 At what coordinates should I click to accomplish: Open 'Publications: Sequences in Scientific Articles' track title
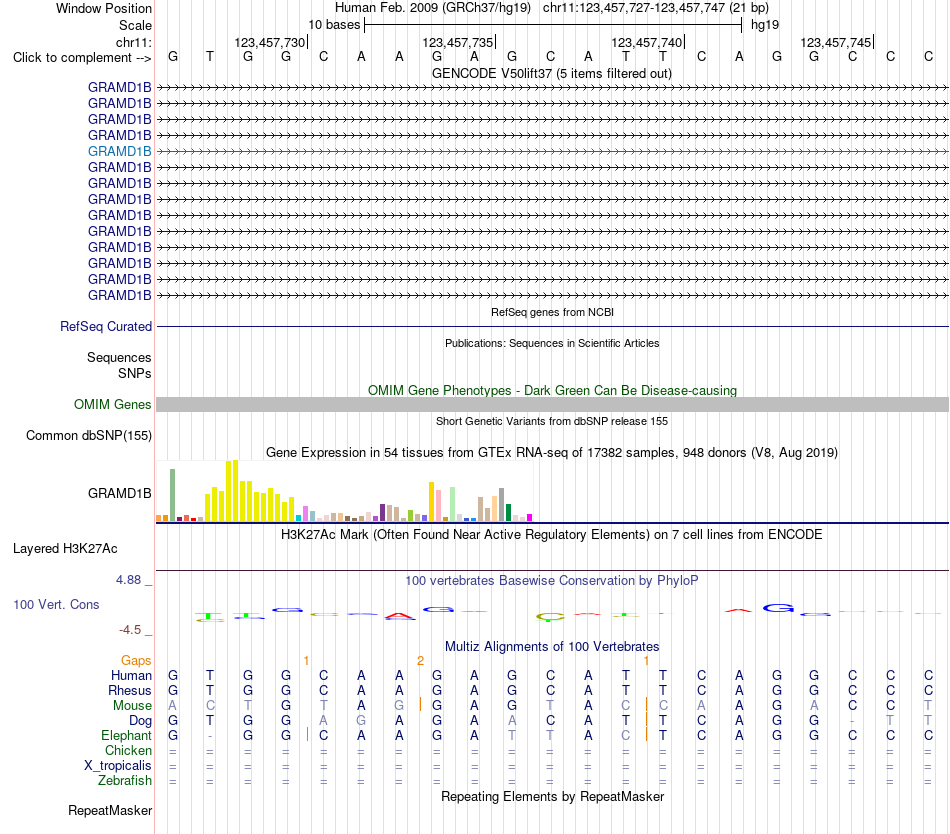pyautogui.click(x=552, y=343)
